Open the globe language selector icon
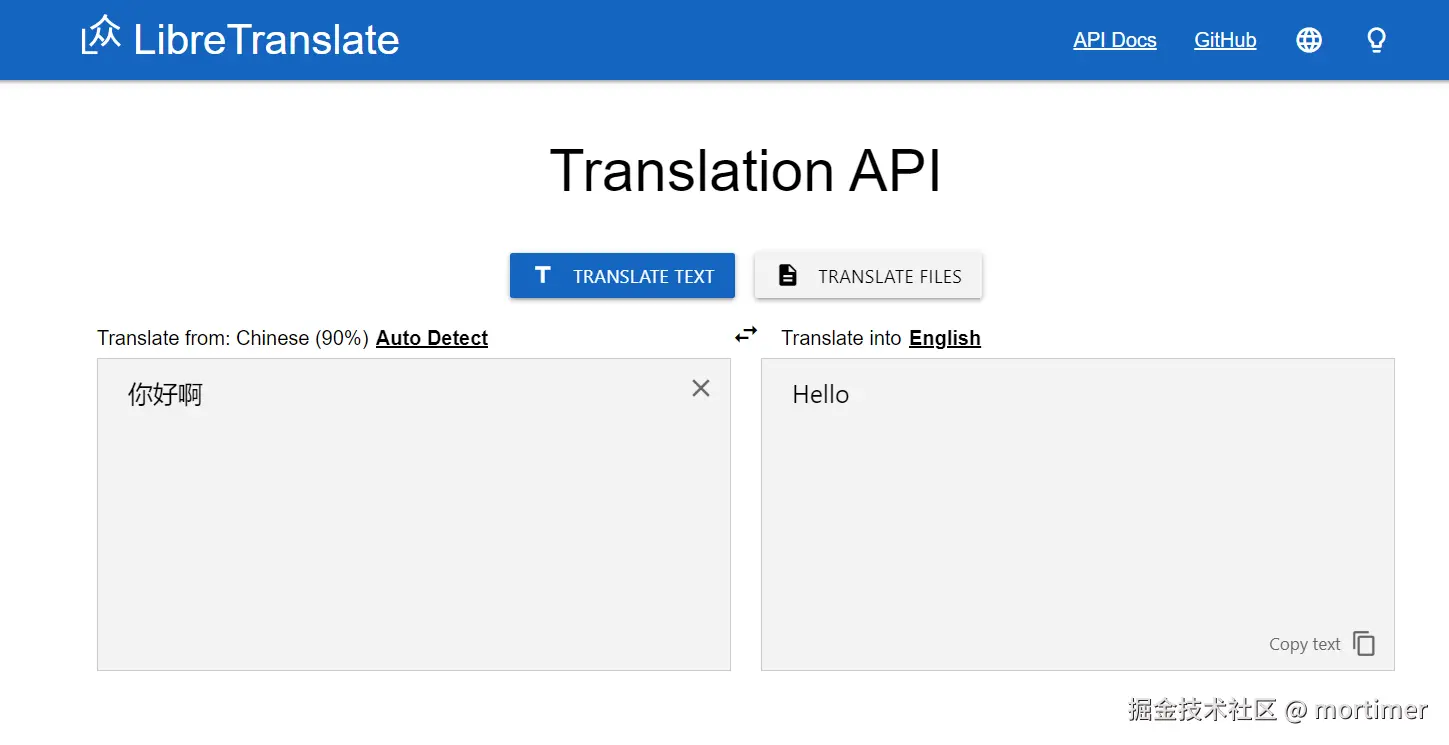The image size is (1449, 745). 1309,40
